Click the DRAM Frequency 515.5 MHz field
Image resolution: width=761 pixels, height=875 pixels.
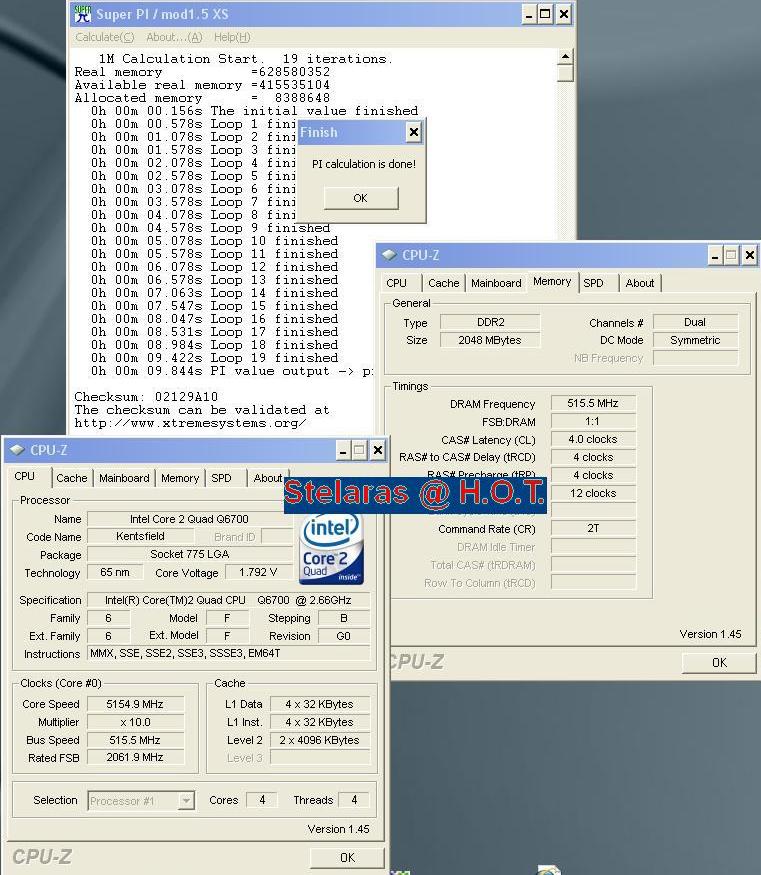tap(593, 403)
